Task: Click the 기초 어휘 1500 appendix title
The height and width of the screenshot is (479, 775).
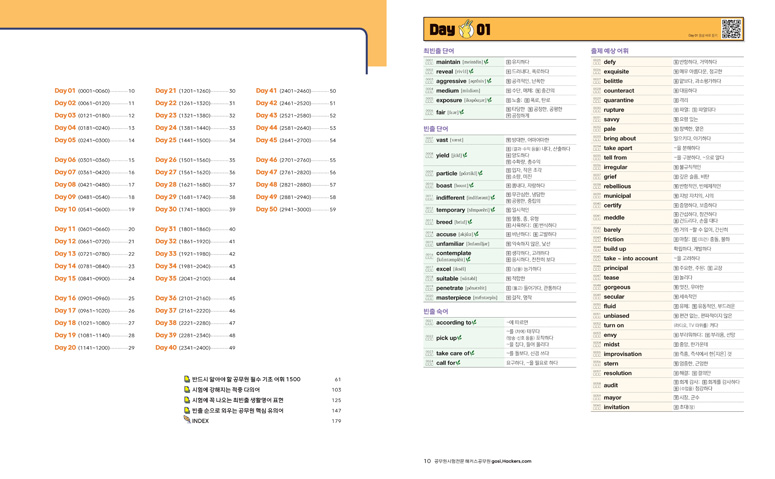Action: coord(246,379)
